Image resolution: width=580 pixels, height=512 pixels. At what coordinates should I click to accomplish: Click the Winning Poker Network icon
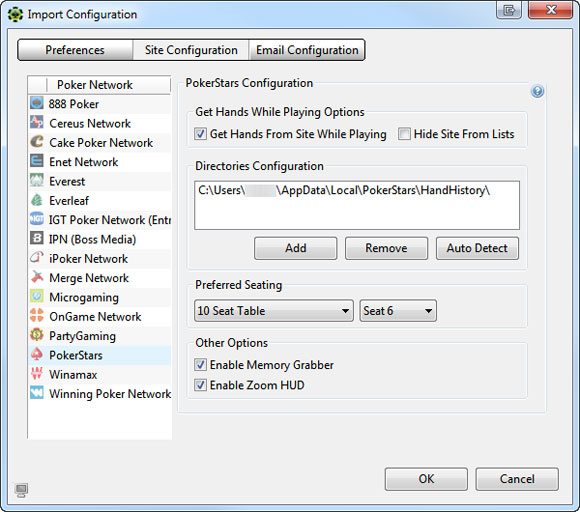[x=37, y=393]
